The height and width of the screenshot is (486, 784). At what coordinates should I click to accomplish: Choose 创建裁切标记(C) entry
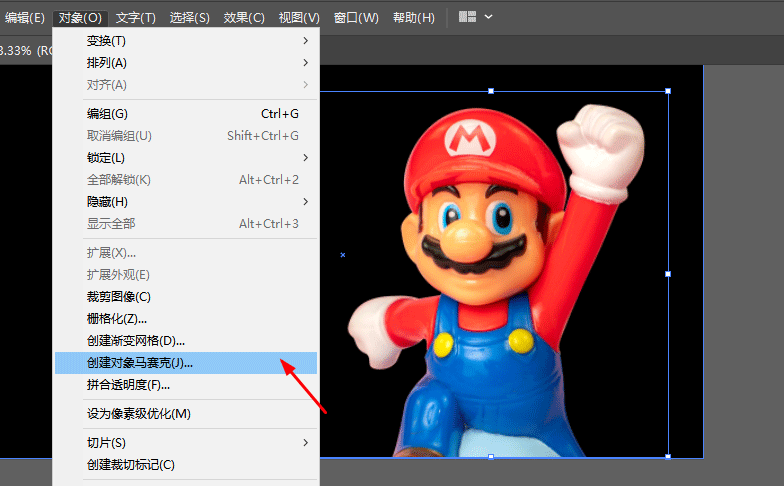pos(186,465)
